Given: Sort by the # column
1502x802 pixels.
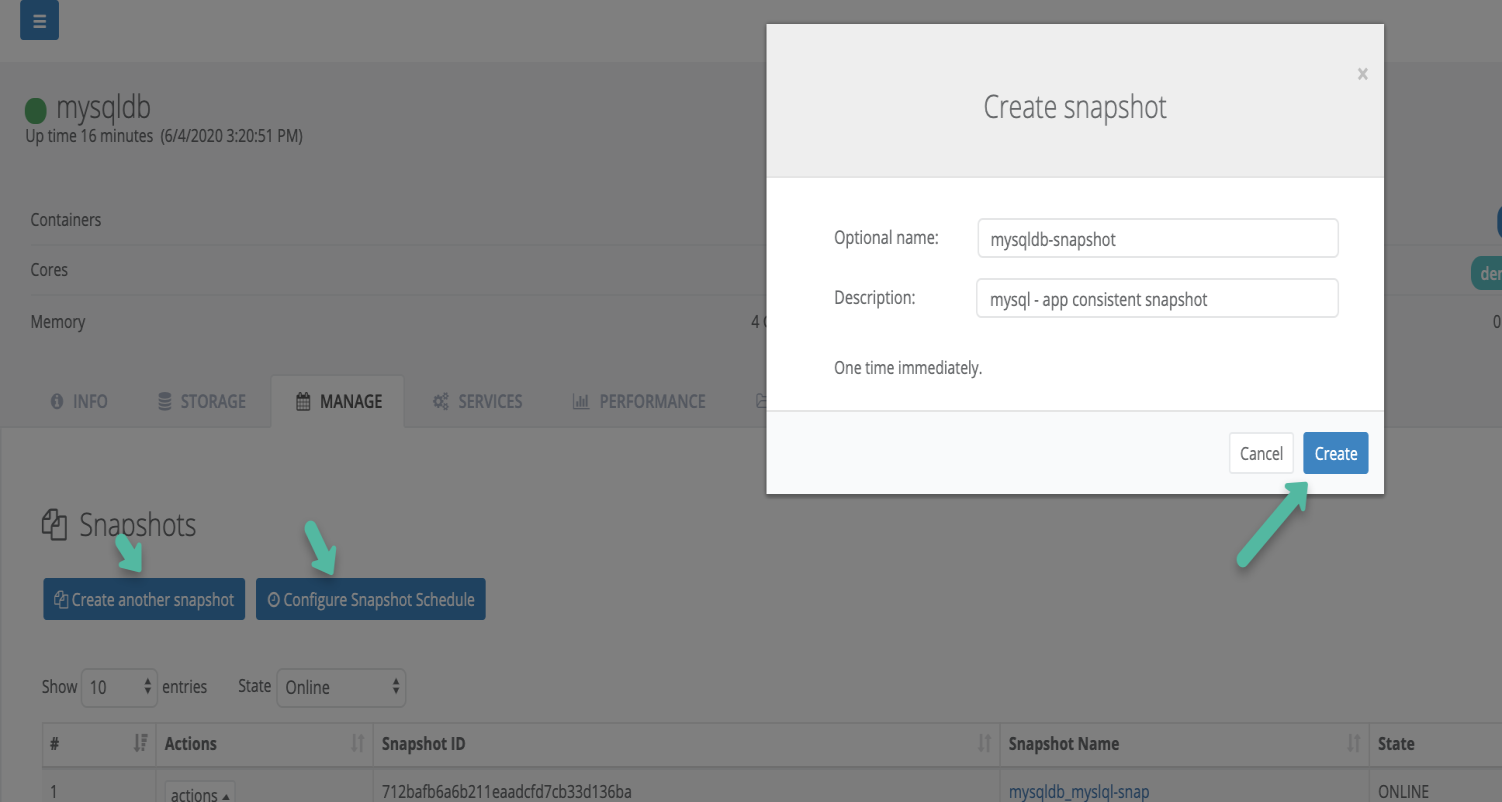Looking at the screenshot, I should [x=99, y=744].
